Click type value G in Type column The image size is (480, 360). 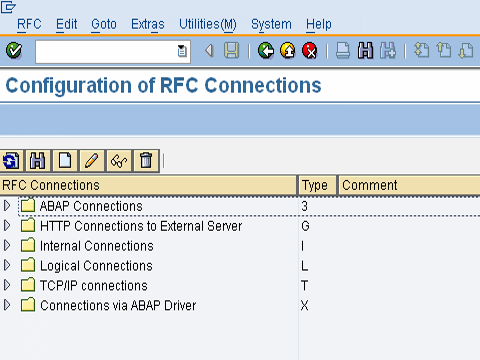pyautogui.click(x=305, y=226)
